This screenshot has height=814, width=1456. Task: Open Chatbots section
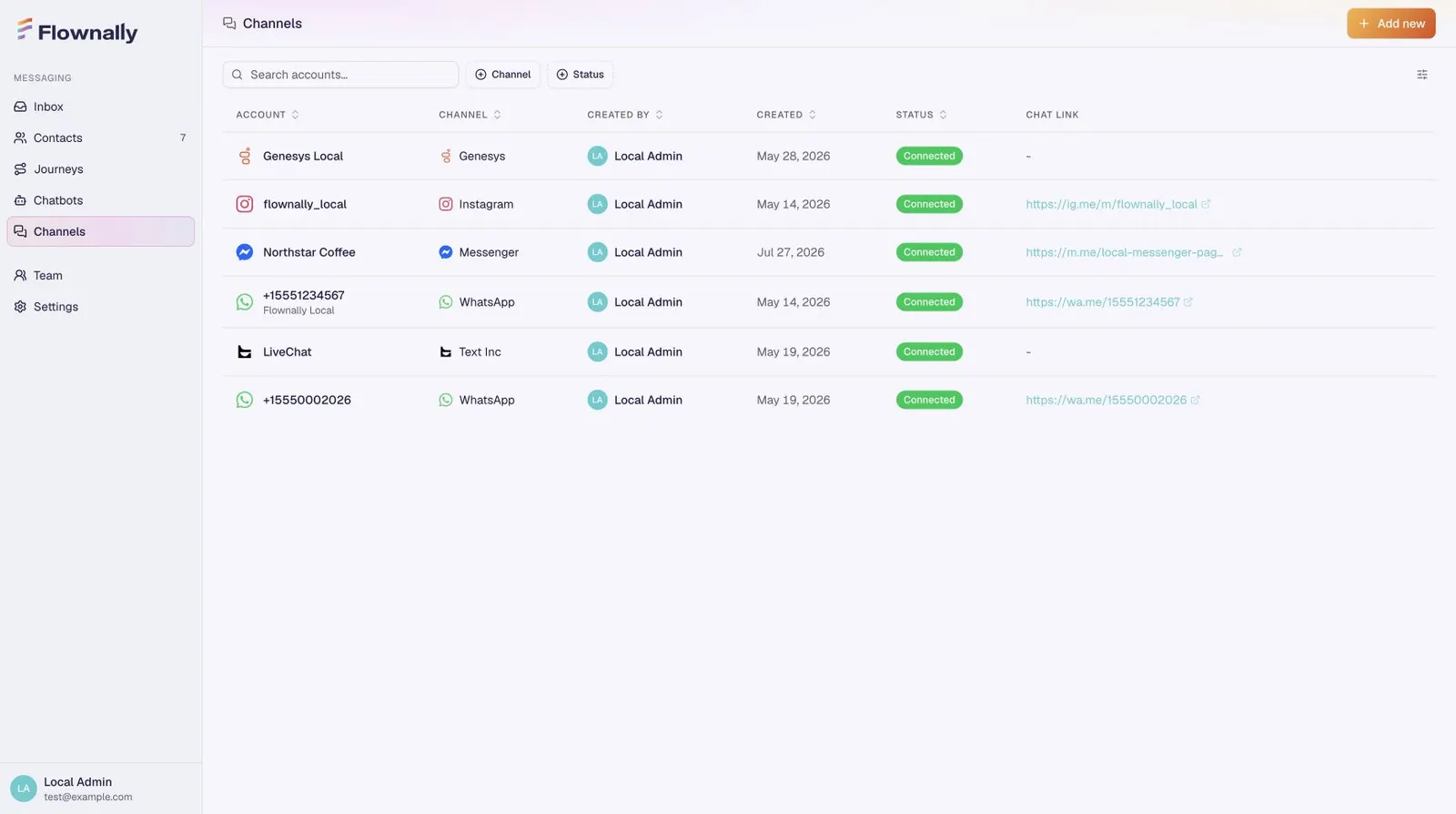pyautogui.click(x=100, y=200)
